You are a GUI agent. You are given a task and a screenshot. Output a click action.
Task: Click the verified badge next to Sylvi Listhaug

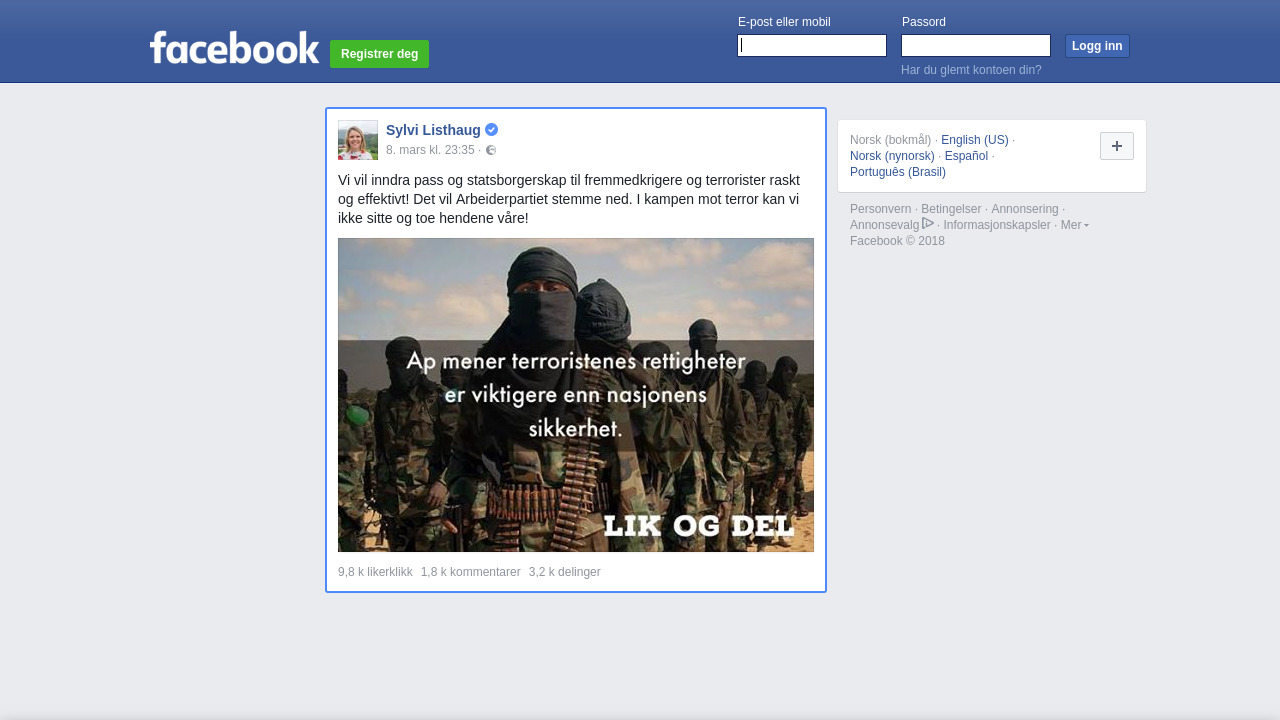pos(492,130)
